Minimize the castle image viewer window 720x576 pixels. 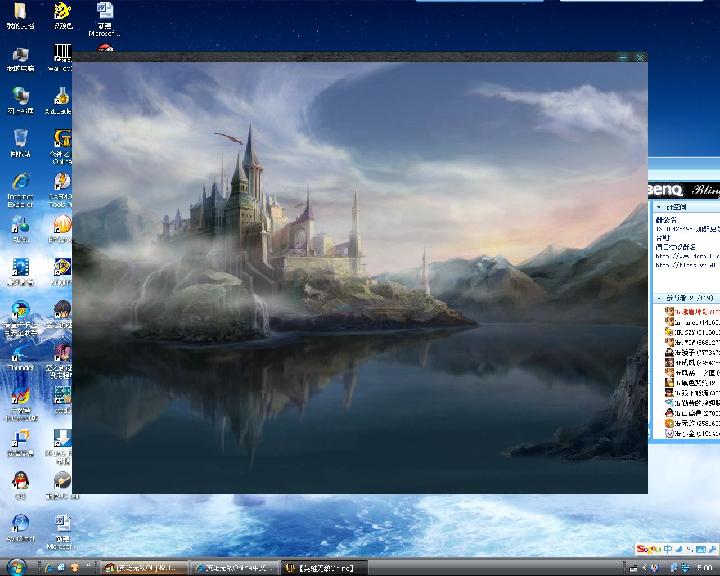(x=624, y=58)
